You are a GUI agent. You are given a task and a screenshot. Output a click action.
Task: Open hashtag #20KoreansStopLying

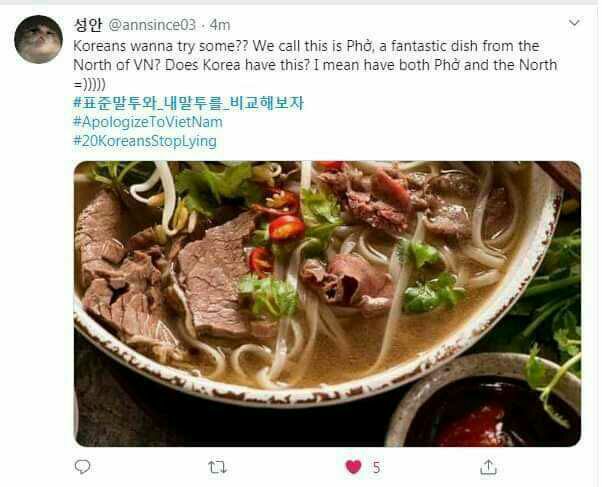point(145,141)
